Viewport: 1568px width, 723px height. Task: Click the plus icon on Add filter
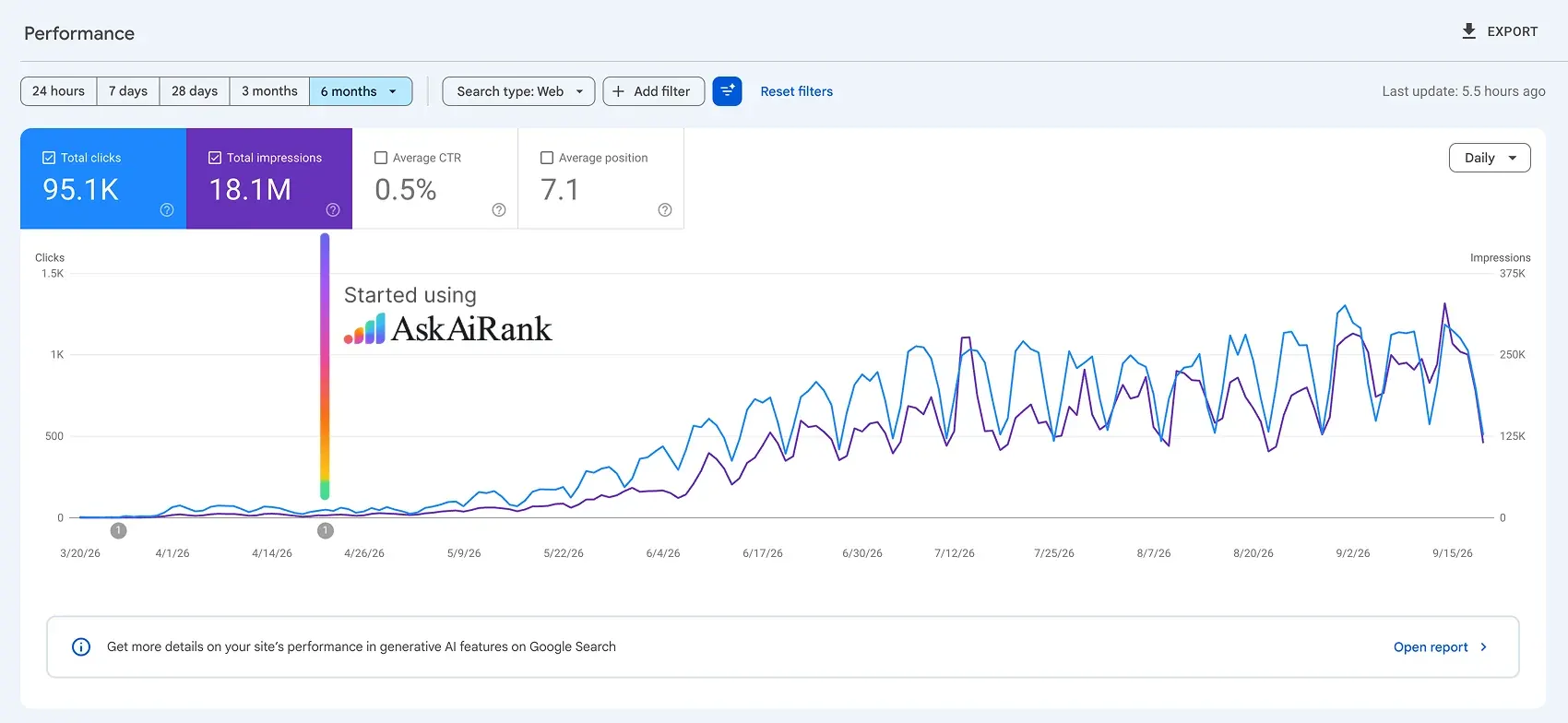pyautogui.click(x=618, y=91)
